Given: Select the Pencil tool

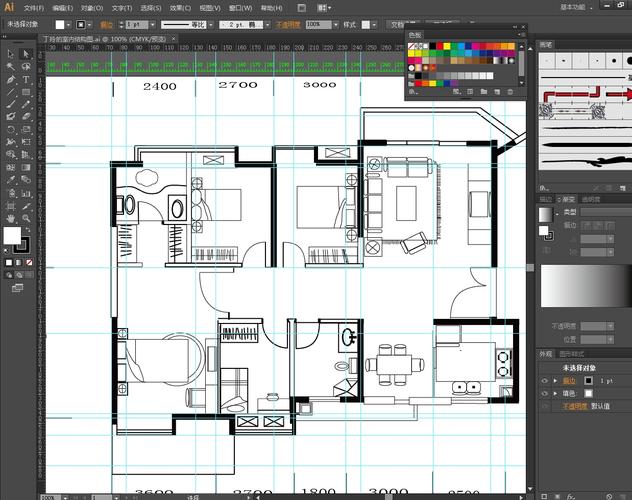Looking at the screenshot, I should tap(26, 104).
